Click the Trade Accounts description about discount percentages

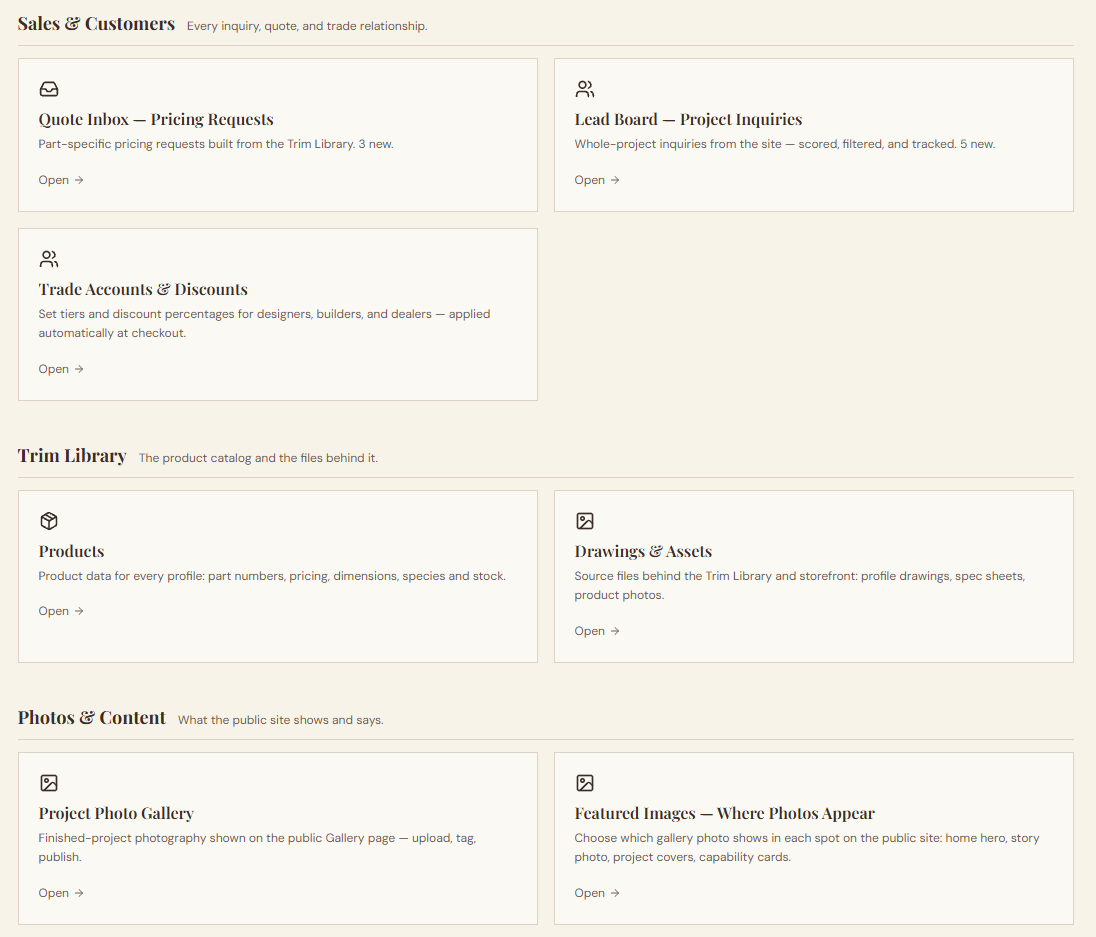tap(264, 324)
